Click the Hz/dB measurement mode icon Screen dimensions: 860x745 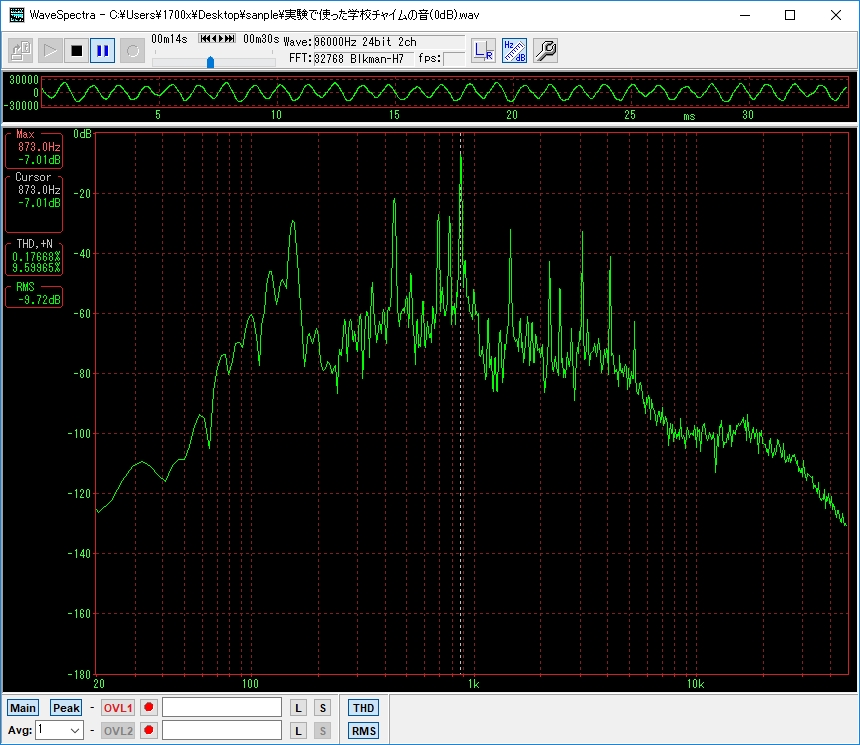point(514,50)
